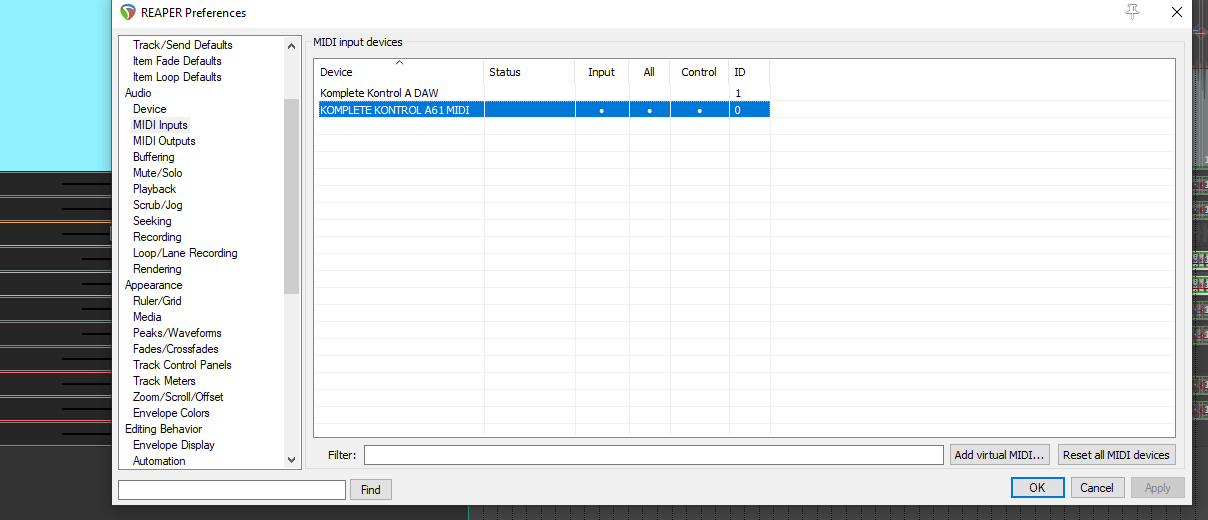This screenshot has width=1208, height=520.
Task: Open Scrub/Jog preferences
Action: pyautogui.click(x=158, y=205)
